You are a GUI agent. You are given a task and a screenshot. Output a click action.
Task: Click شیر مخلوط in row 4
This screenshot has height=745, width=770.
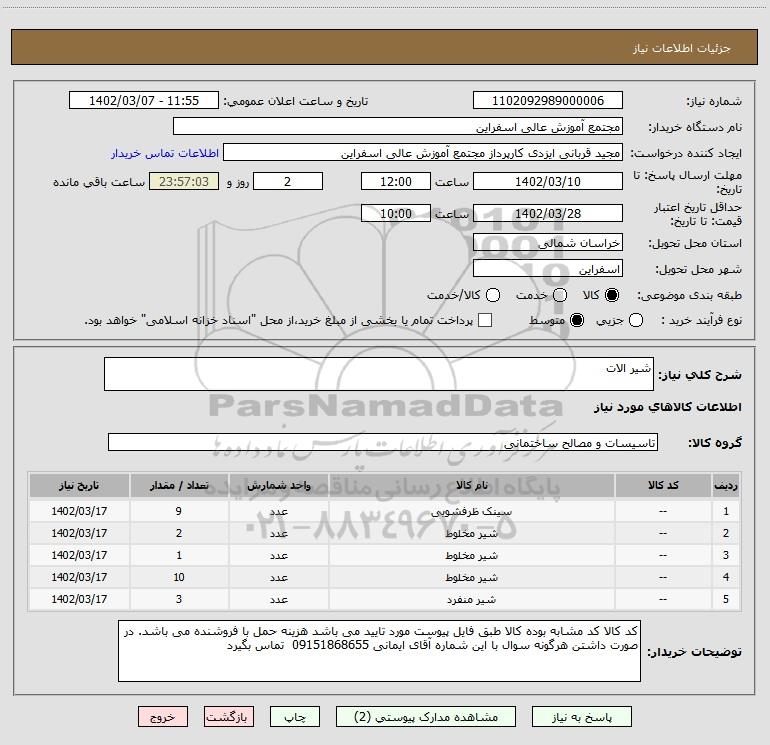click(x=471, y=578)
